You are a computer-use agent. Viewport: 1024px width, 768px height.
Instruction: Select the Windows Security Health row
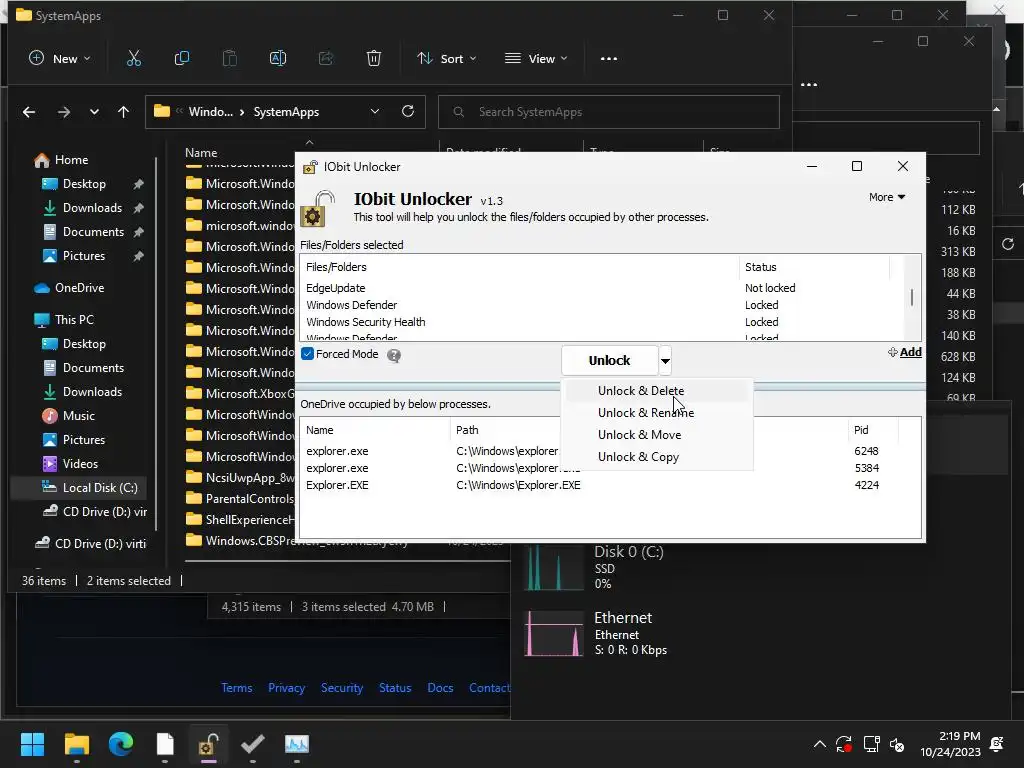click(603, 322)
